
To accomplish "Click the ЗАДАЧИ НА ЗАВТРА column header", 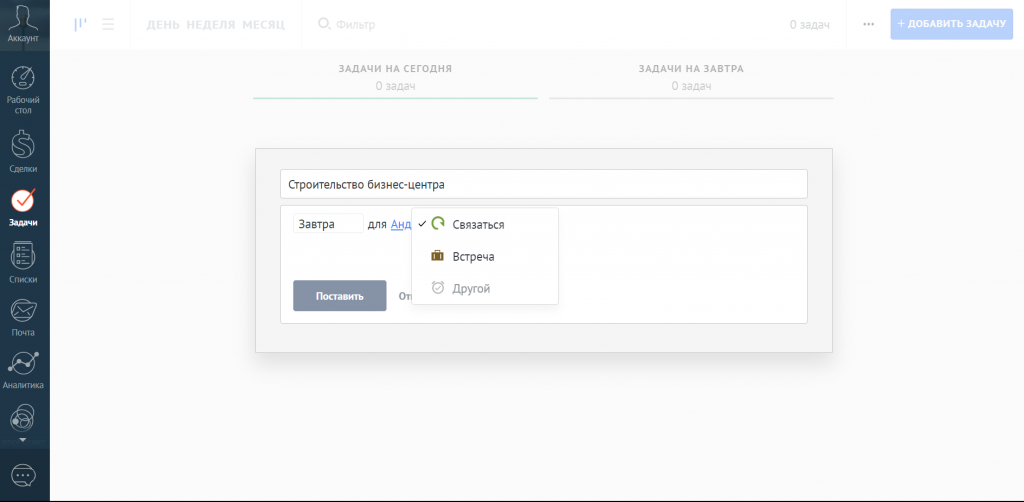I will click(691, 69).
